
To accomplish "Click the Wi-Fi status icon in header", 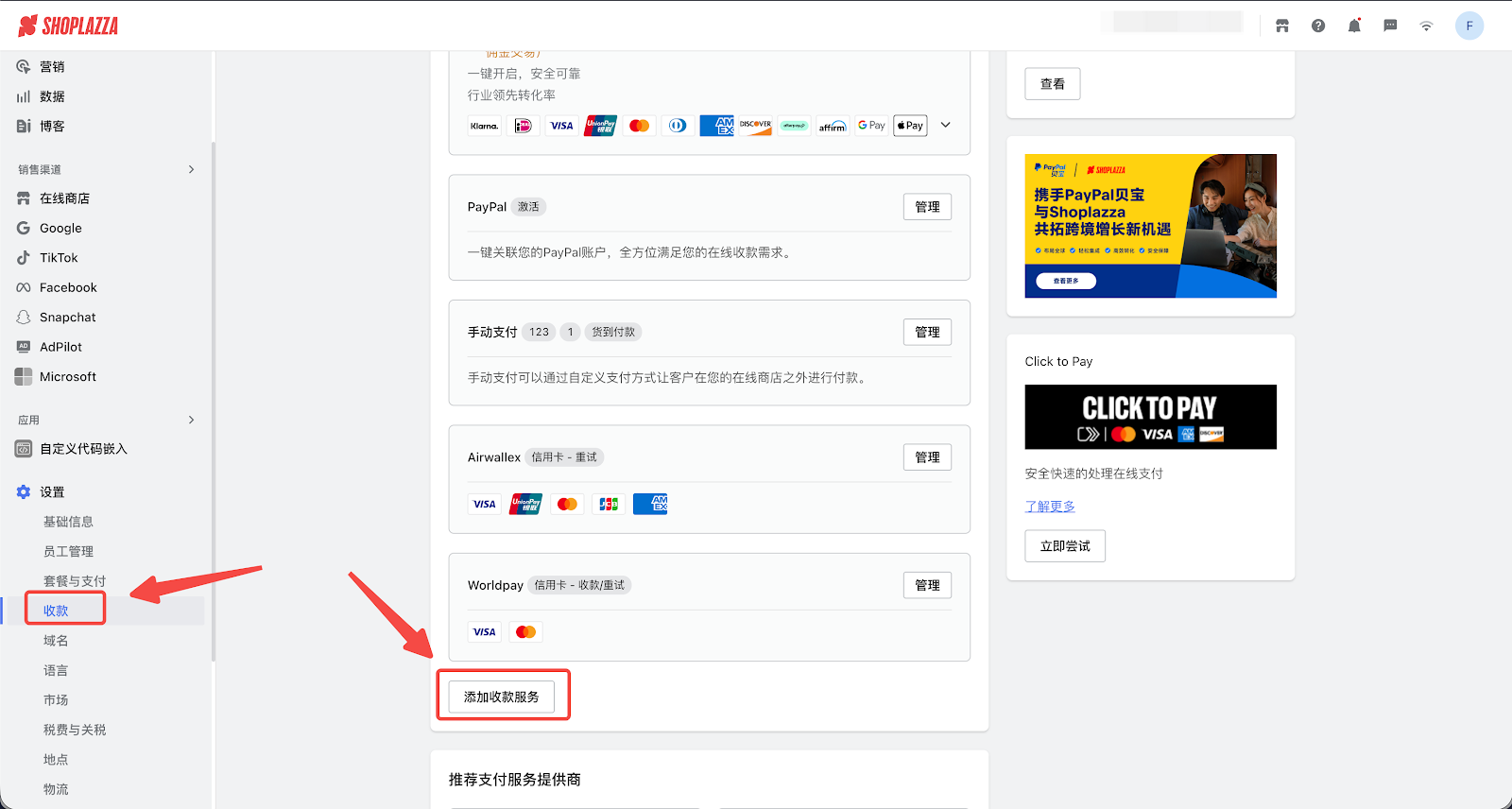I will point(1426,26).
